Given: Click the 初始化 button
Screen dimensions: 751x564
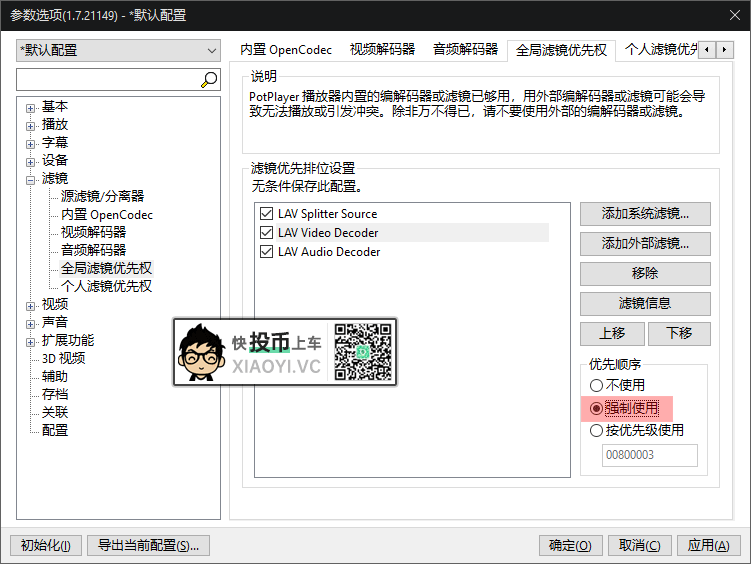Looking at the screenshot, I should (x=46, y=545).
